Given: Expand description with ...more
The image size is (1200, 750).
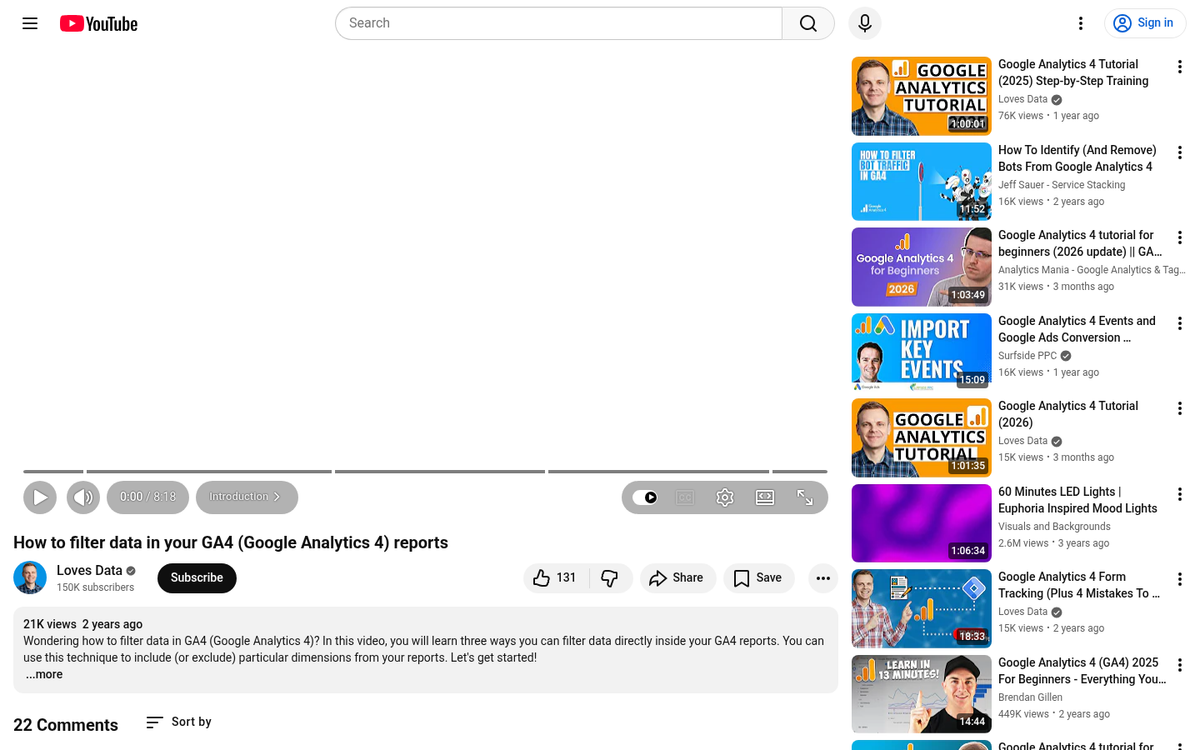Looking at the screenshot, I should 44,675.
